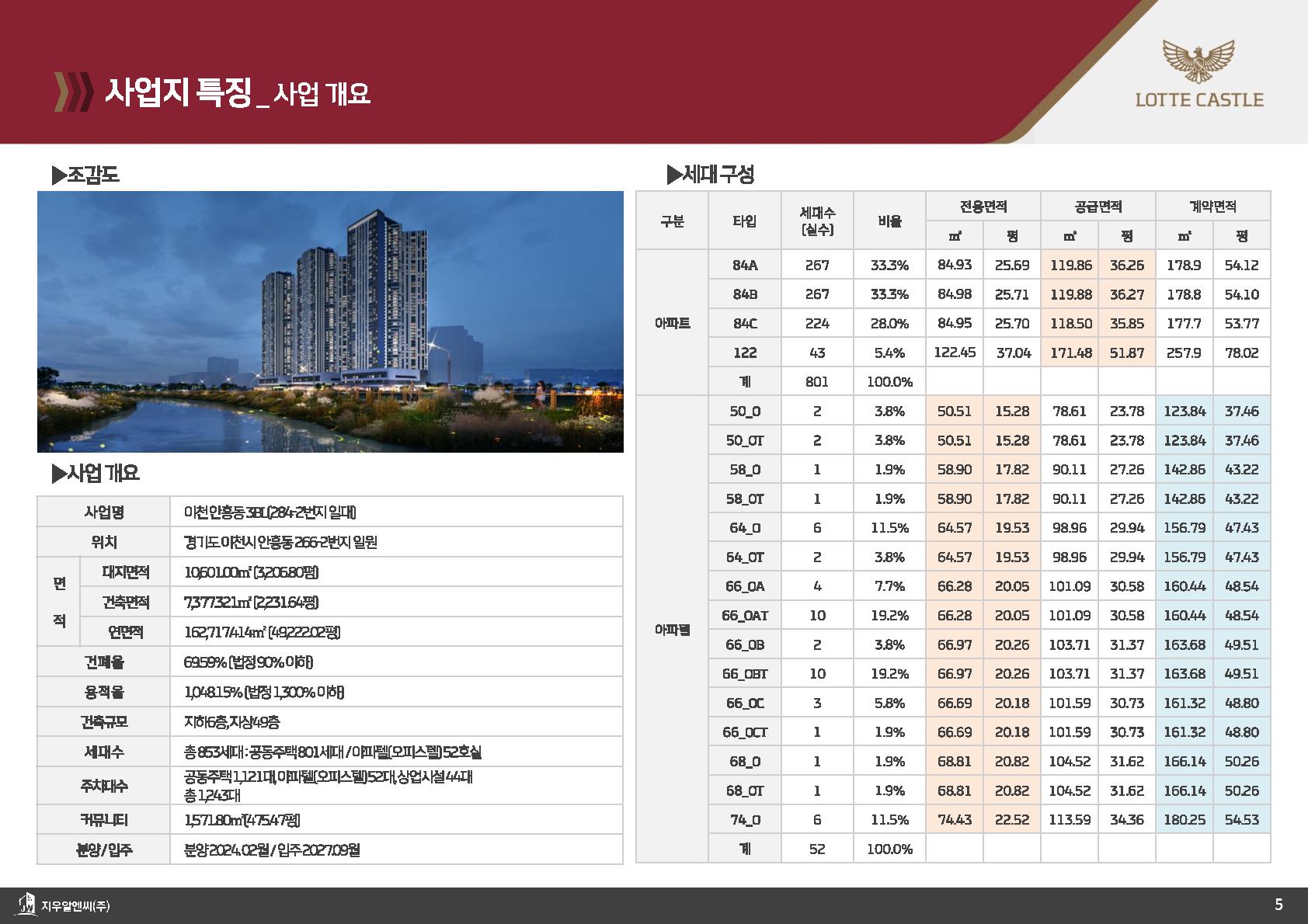Click the 구분 column header
The image size is (1308, 924).
point(672,221)
